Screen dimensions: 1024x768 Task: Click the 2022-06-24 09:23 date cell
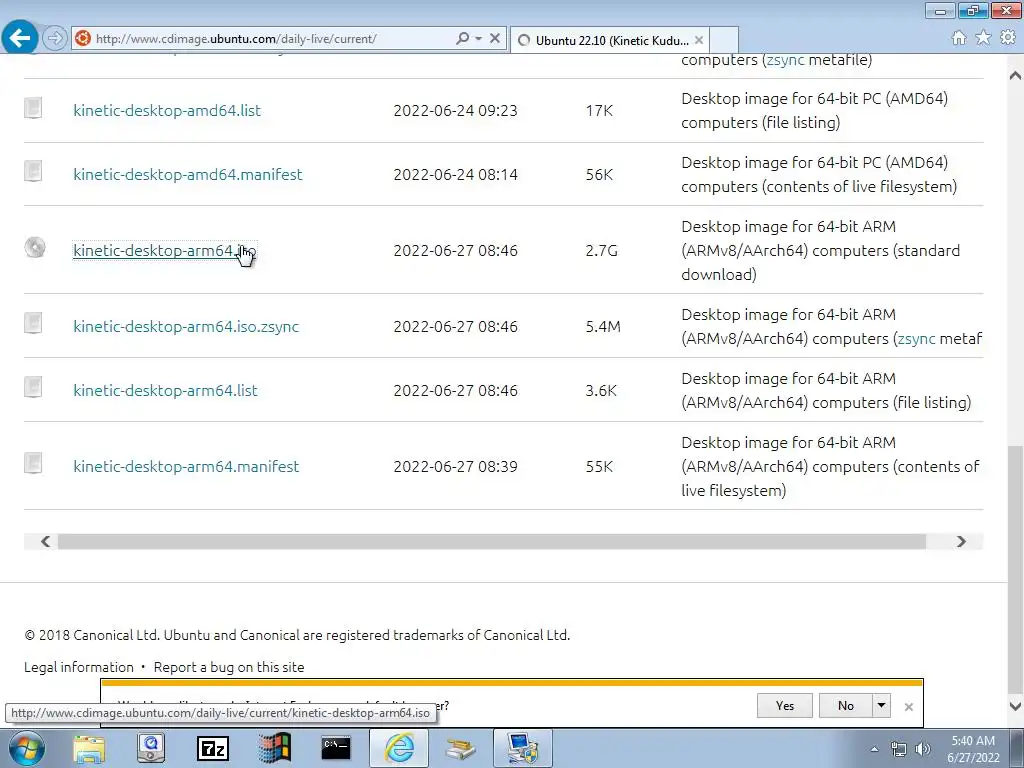pyautogui.click(x=455, y=110)
